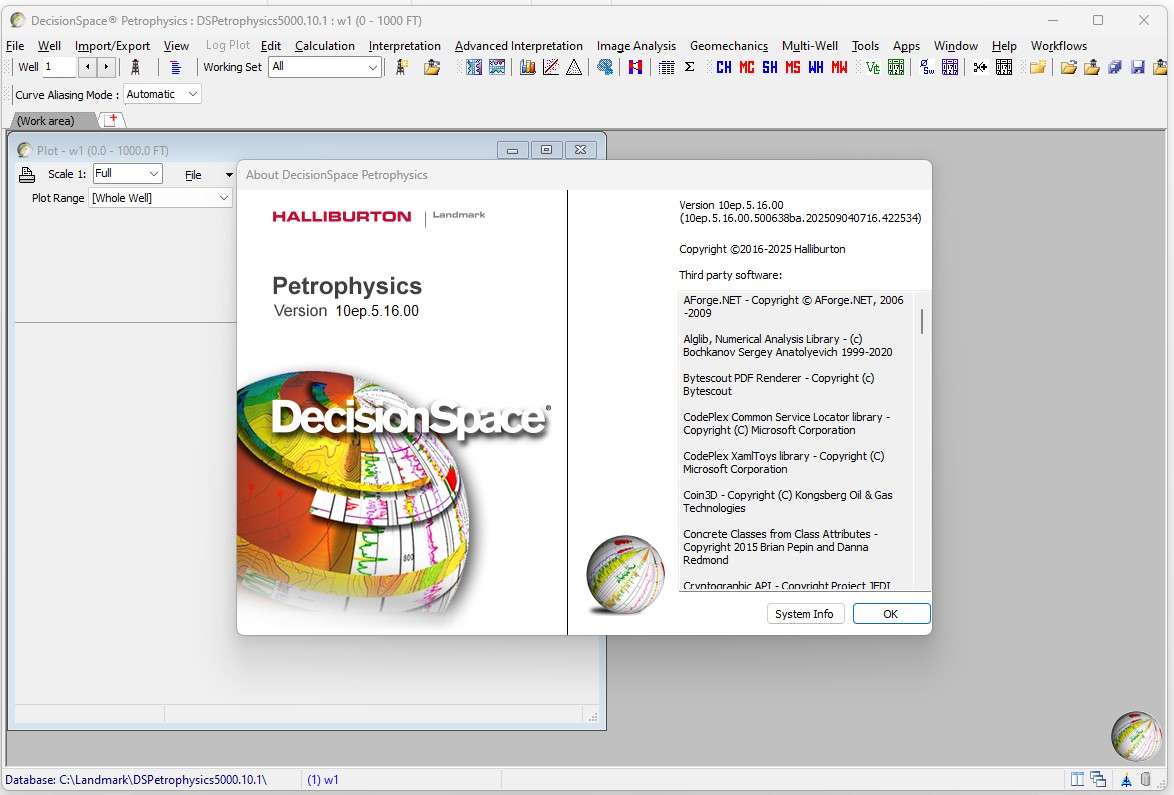Go to the previous well using left arrow
The width and height of the screenshot is (1174, 795).
point(87,67)
